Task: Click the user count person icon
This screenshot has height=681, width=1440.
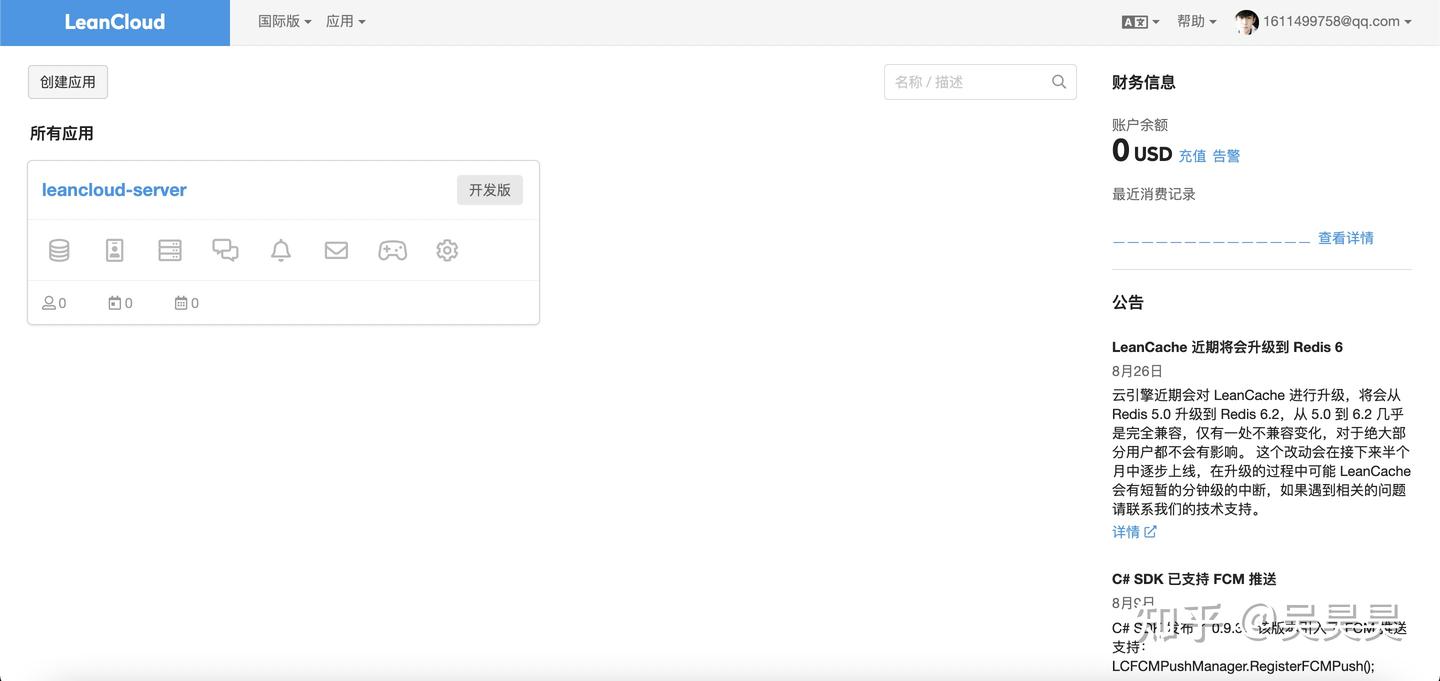Action: coord(48,302)
